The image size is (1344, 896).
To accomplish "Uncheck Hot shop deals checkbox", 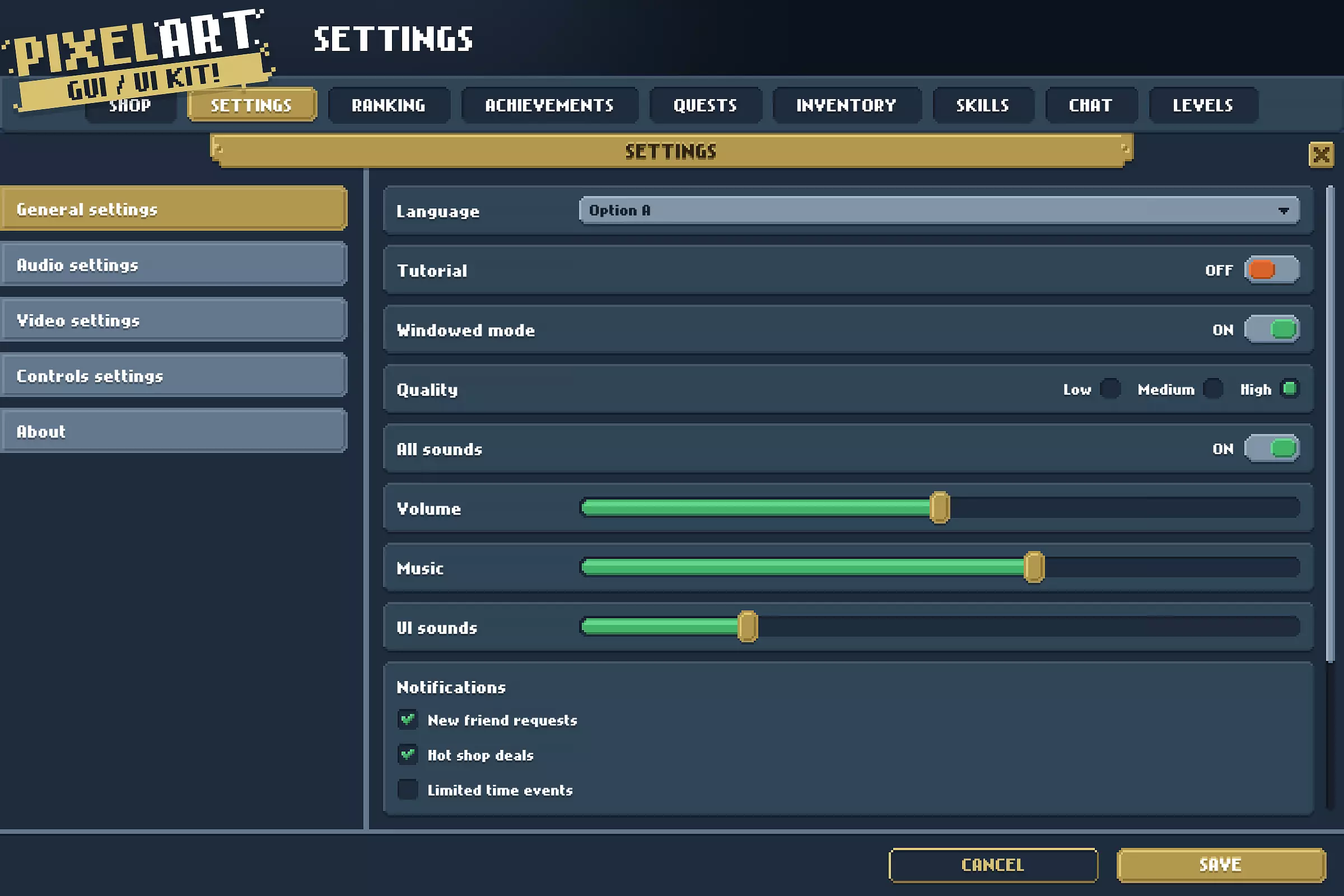I will tap(408, 754).
